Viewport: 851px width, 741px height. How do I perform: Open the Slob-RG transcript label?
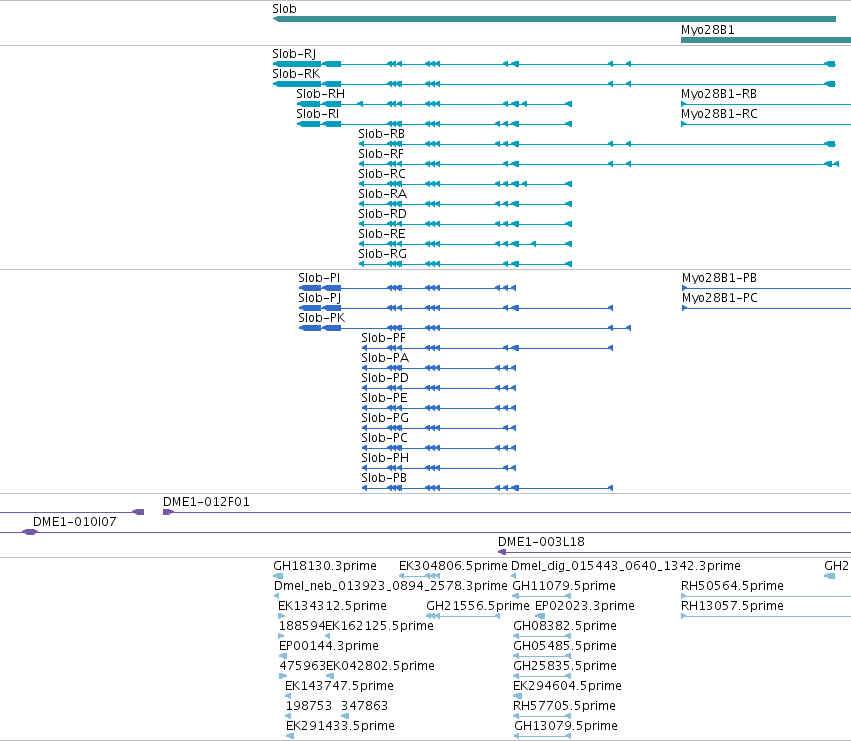tap(383, 254)
